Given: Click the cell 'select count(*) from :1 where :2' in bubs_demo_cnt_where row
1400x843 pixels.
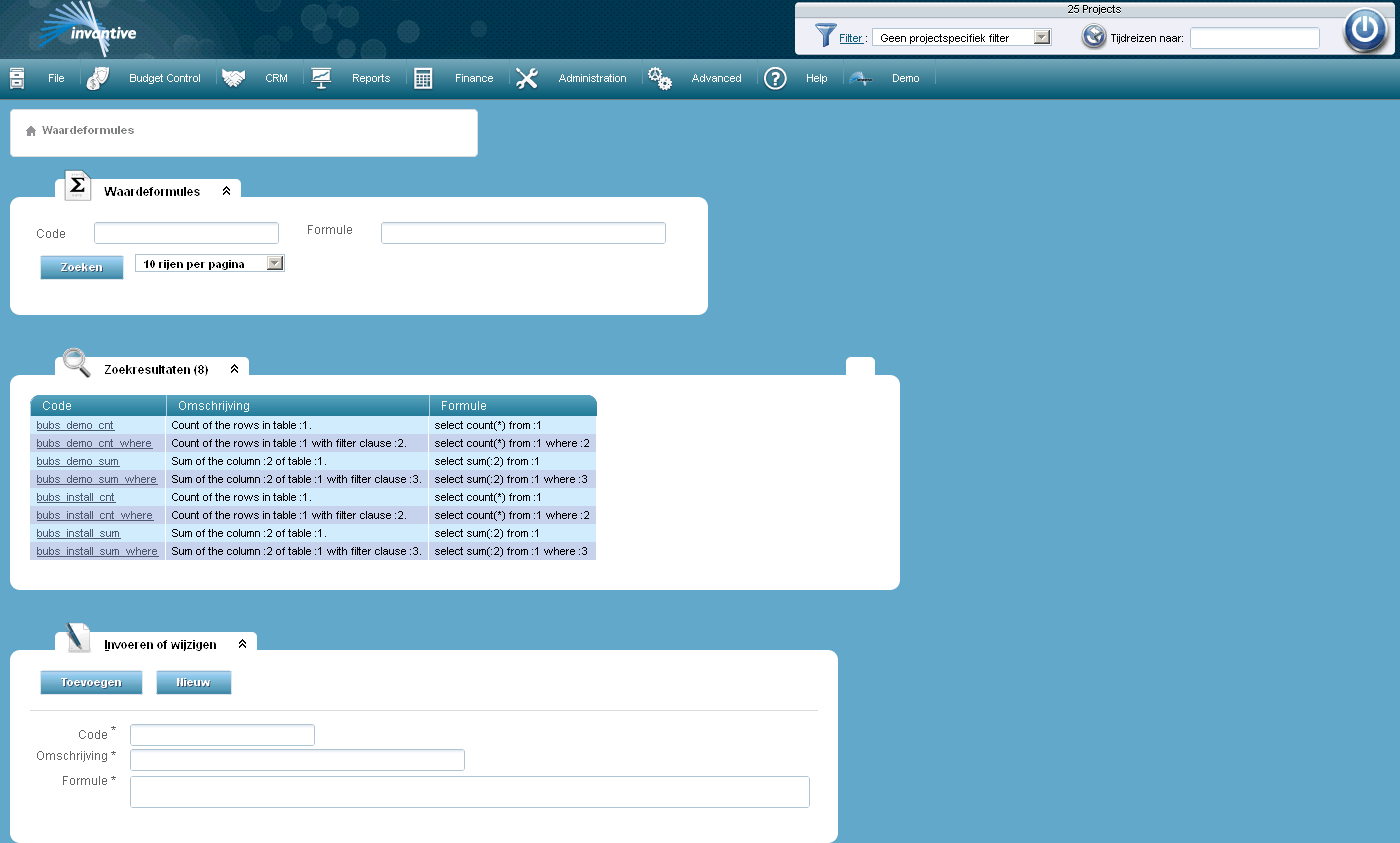Looking at the screenshot, I should click(x=512, y=443).
